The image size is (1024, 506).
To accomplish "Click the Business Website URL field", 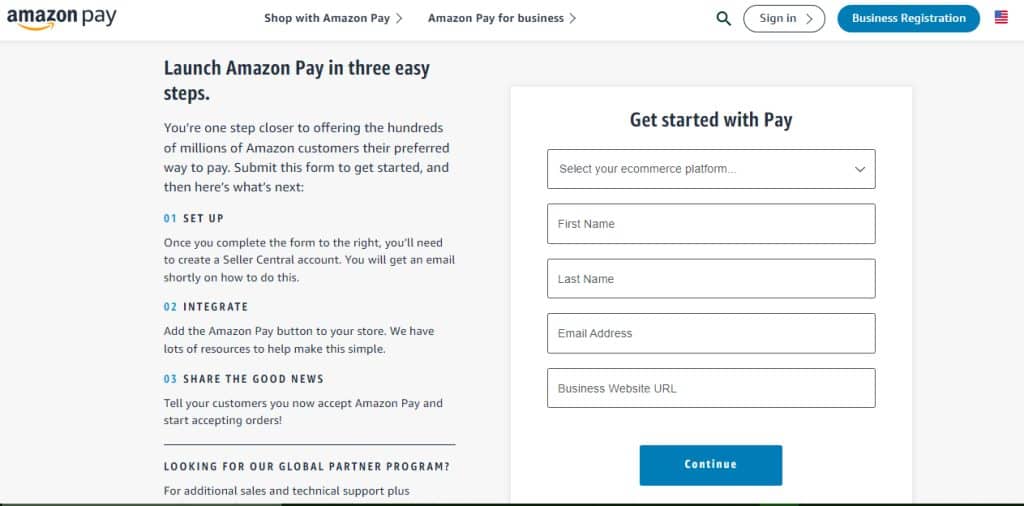I will [711, 388].
